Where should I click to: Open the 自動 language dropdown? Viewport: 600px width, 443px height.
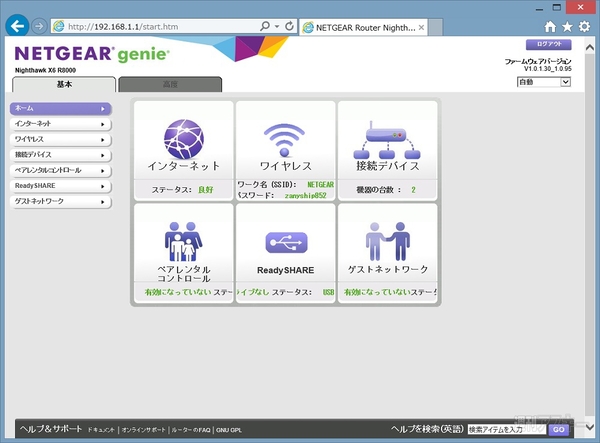pyautogui.click(x=543, y=82)
